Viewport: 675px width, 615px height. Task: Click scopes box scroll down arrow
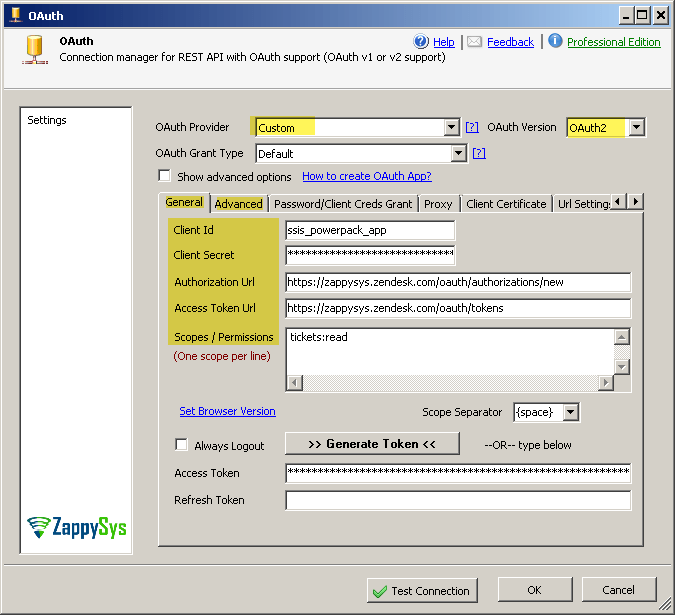[622, 367]
